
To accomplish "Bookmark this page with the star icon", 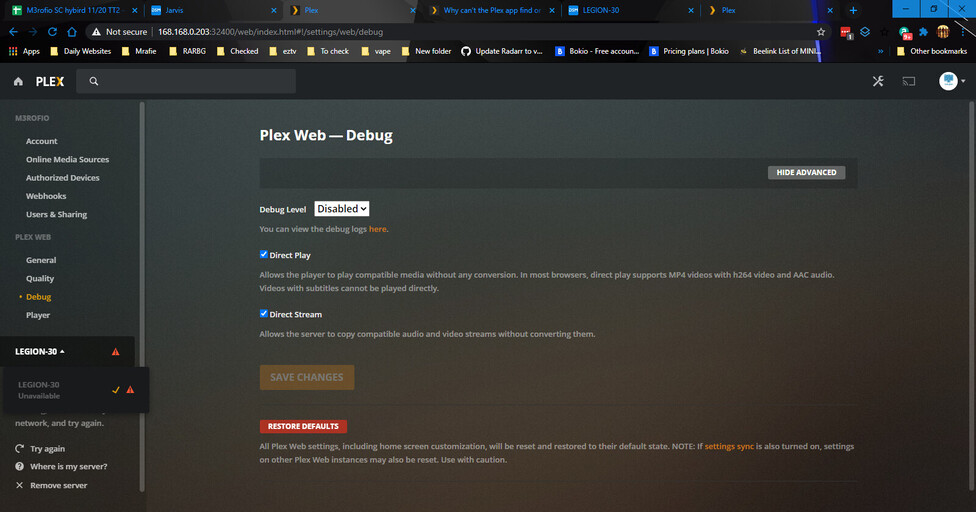I will (x=821, y=32).
